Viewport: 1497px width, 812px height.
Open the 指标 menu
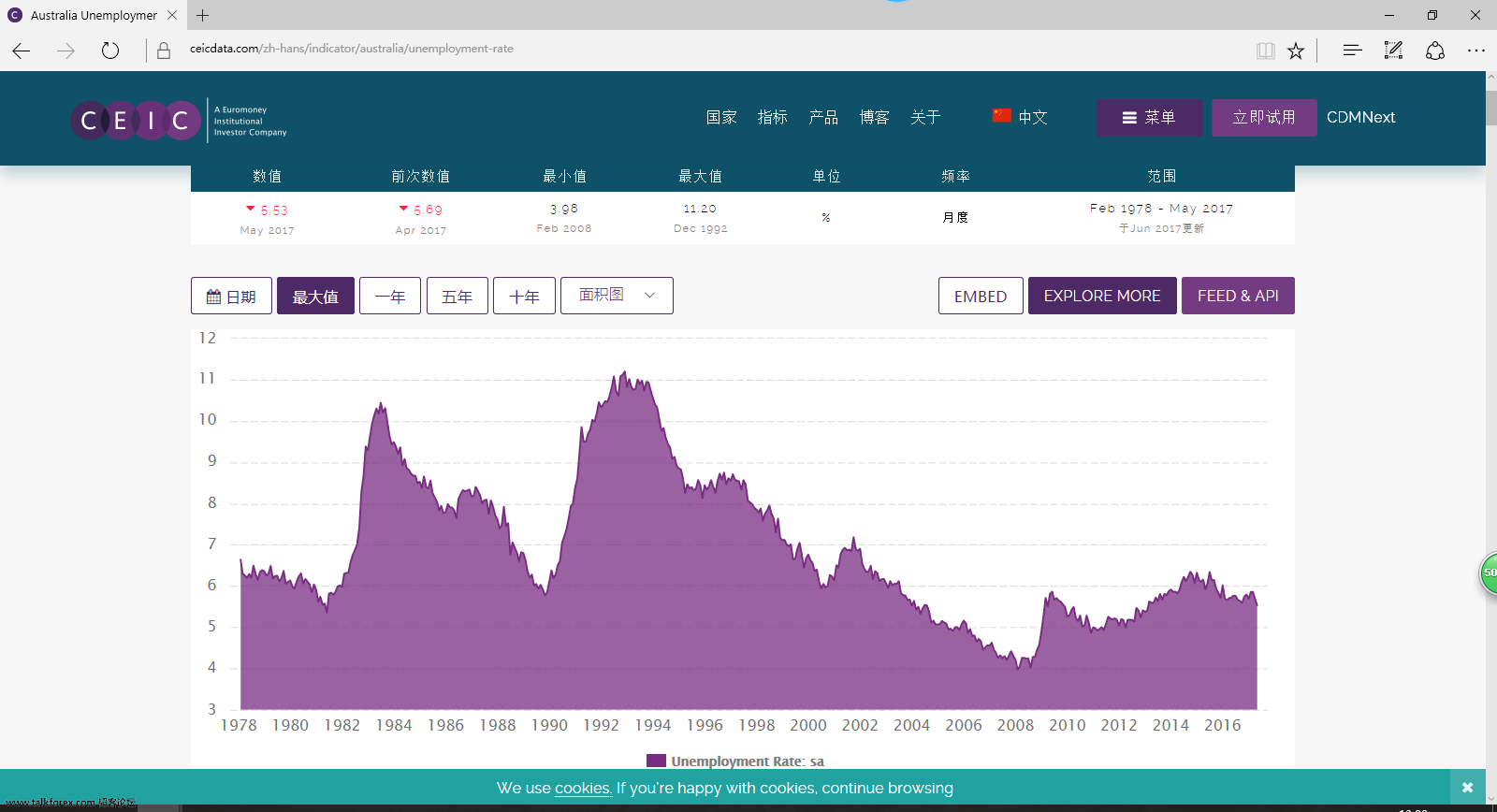(x=773, y=117)
